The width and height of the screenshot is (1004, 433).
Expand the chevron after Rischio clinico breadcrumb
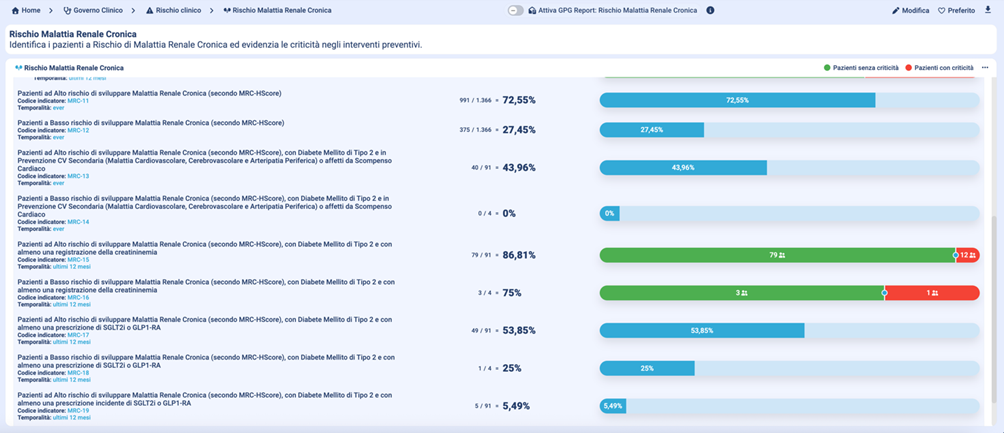click(210, 10)
